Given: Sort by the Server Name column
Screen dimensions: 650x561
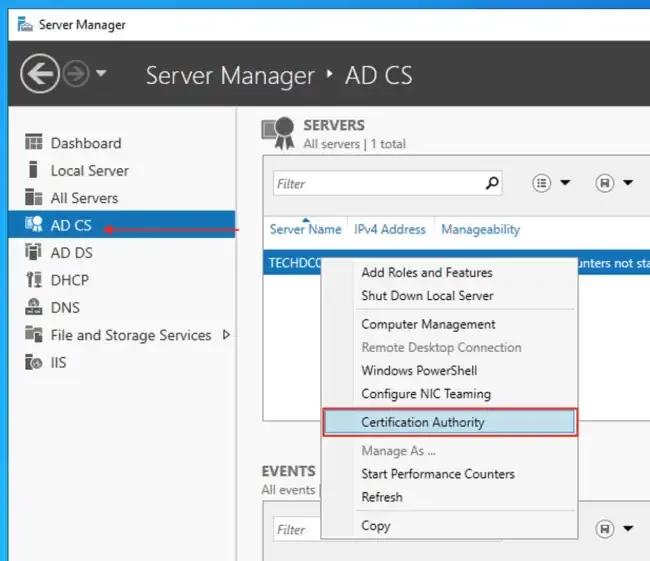Looking at the screenshot, I should click(x=306, y=229).
